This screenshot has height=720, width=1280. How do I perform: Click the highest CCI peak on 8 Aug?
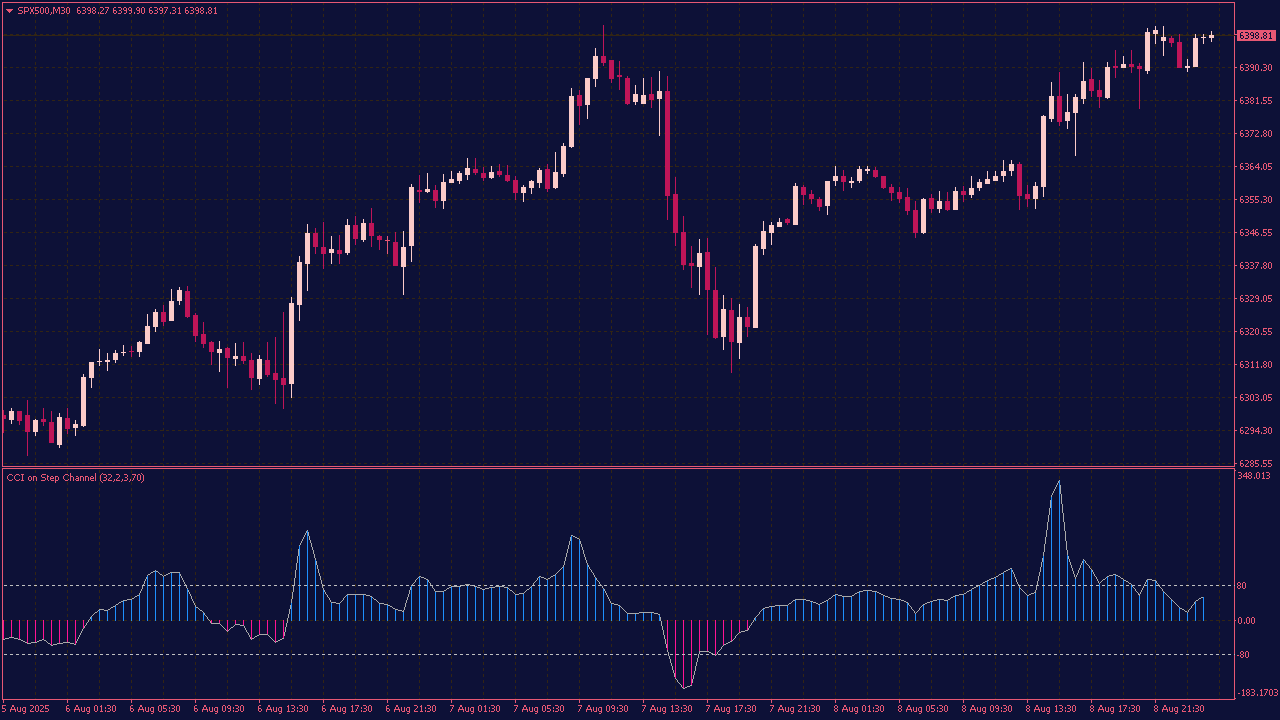pos(1059,482)
